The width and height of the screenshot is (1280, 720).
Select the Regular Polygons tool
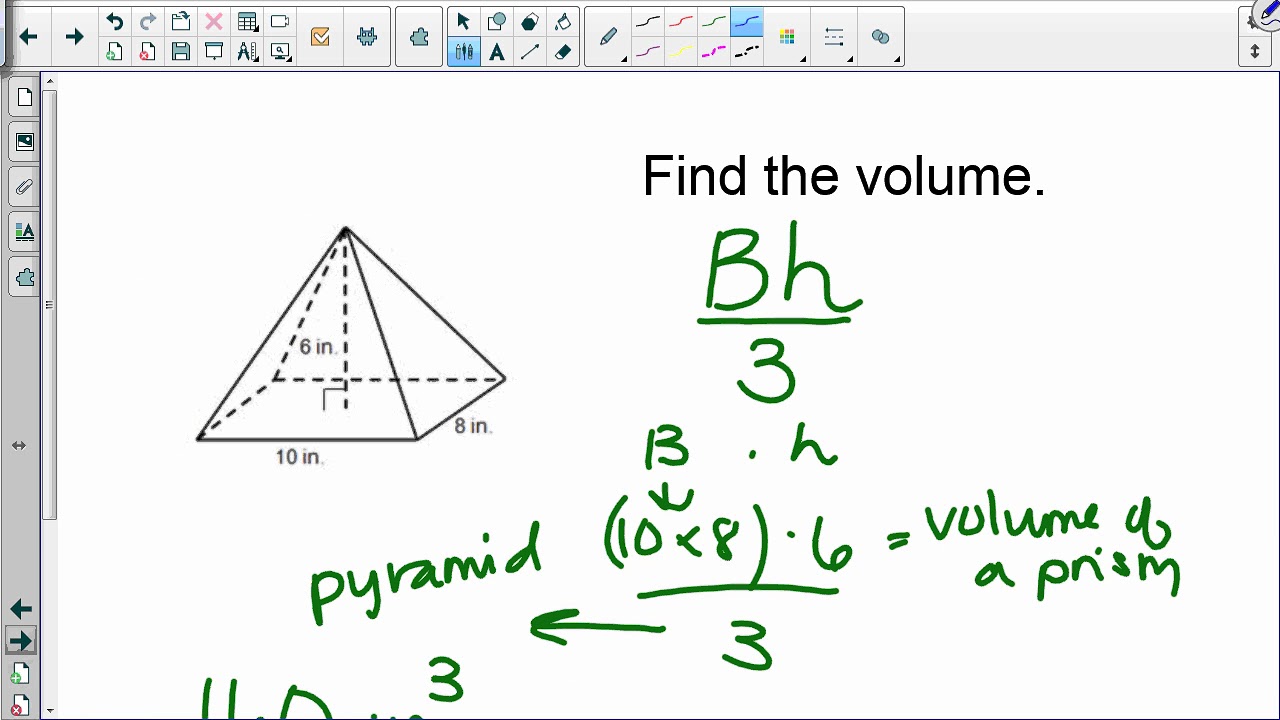(529, 22)
